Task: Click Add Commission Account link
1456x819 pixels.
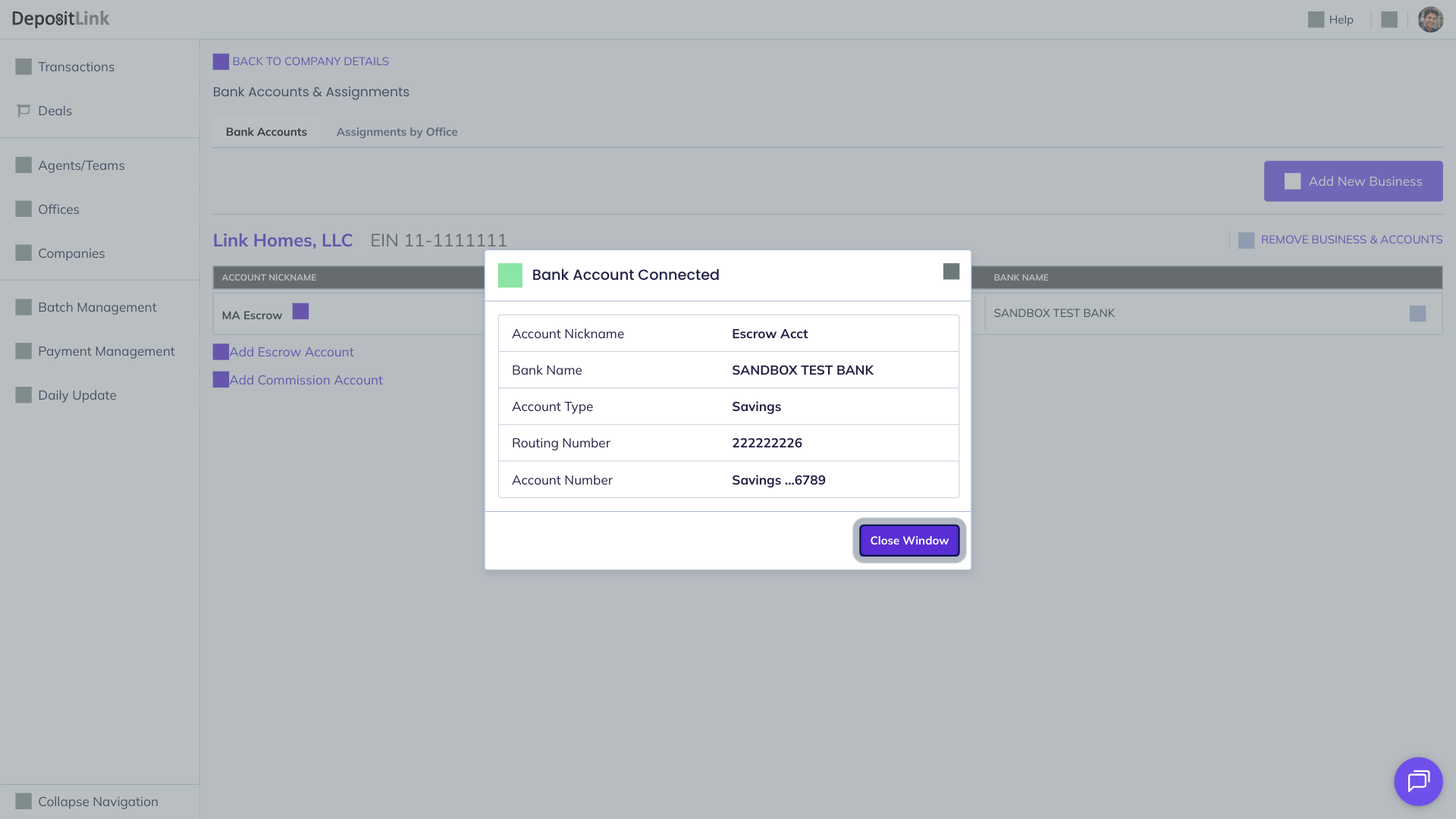Action: (306, 380)
